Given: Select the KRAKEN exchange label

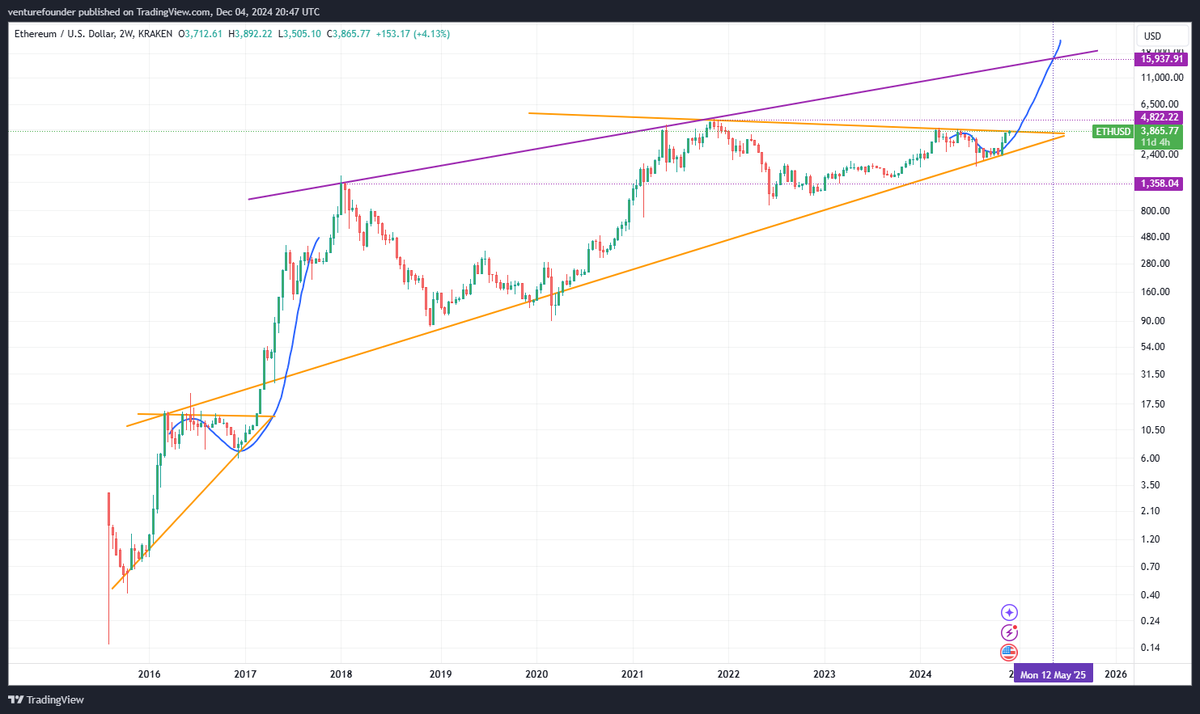Looking at the screenshot, I should 153,33.
